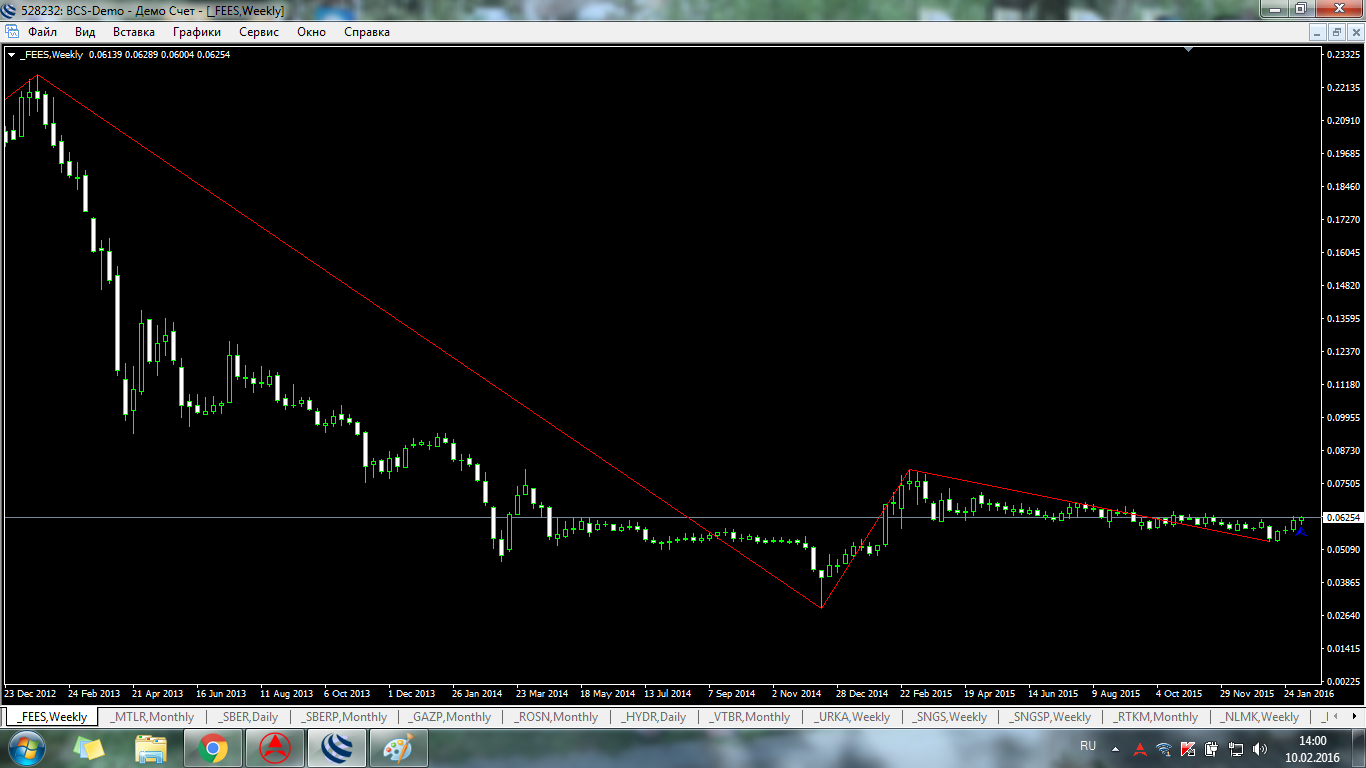Open the Windows Start menu

click(25, 748)
